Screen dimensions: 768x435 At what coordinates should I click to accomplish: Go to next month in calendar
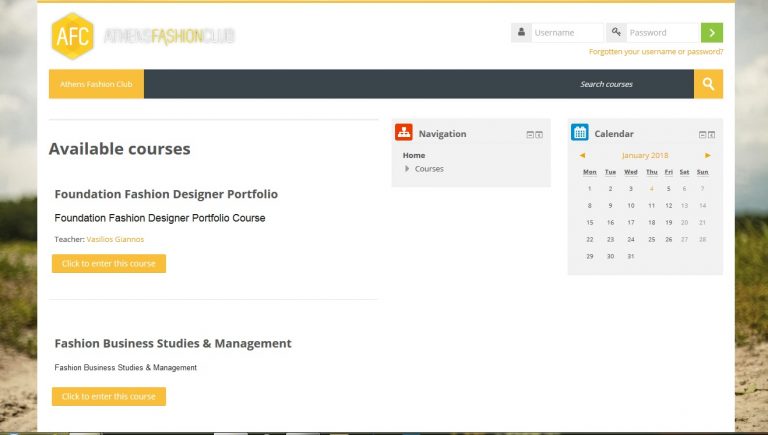click(x=708, y=156)
